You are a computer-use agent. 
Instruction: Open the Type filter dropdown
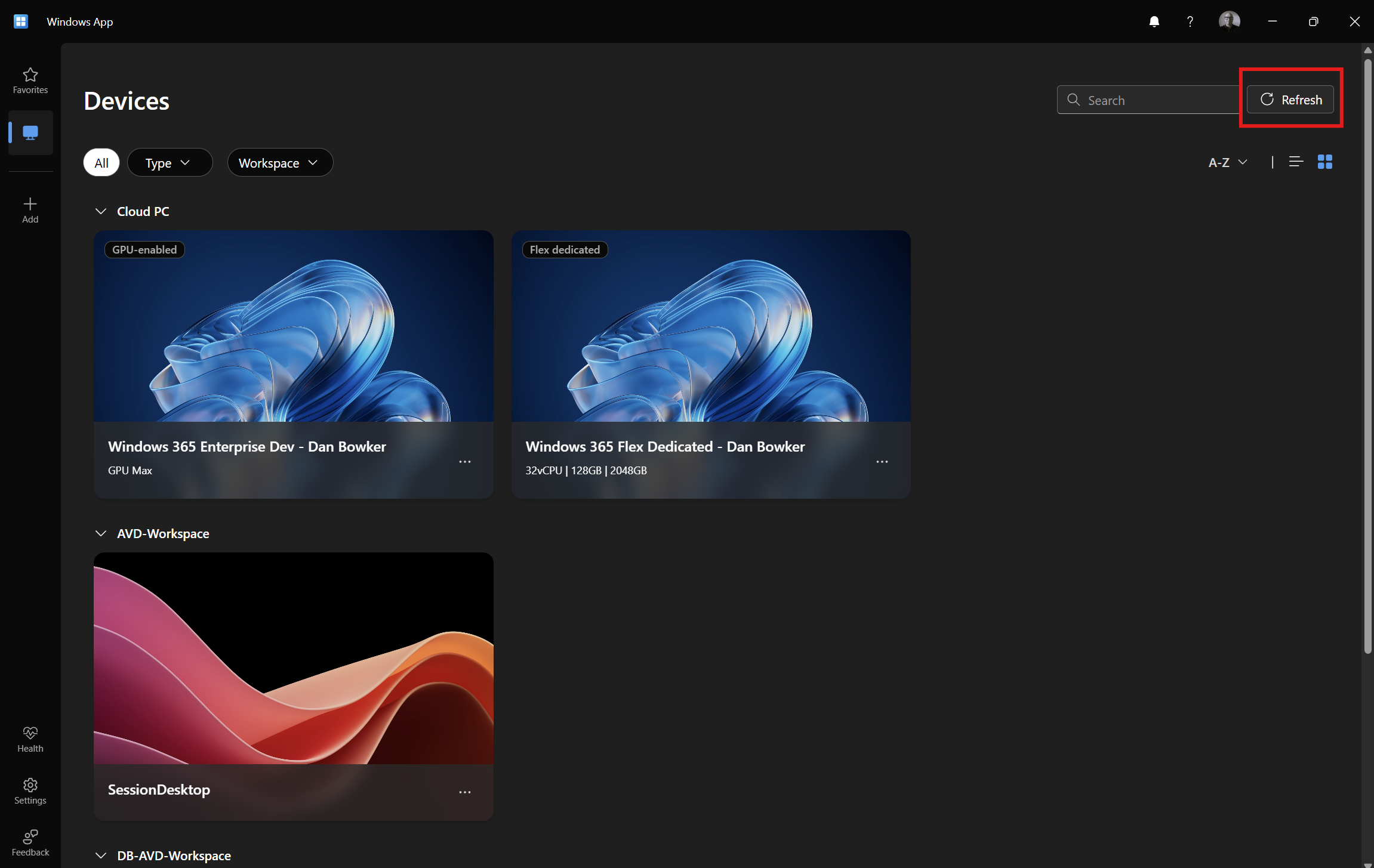point(170,162)
